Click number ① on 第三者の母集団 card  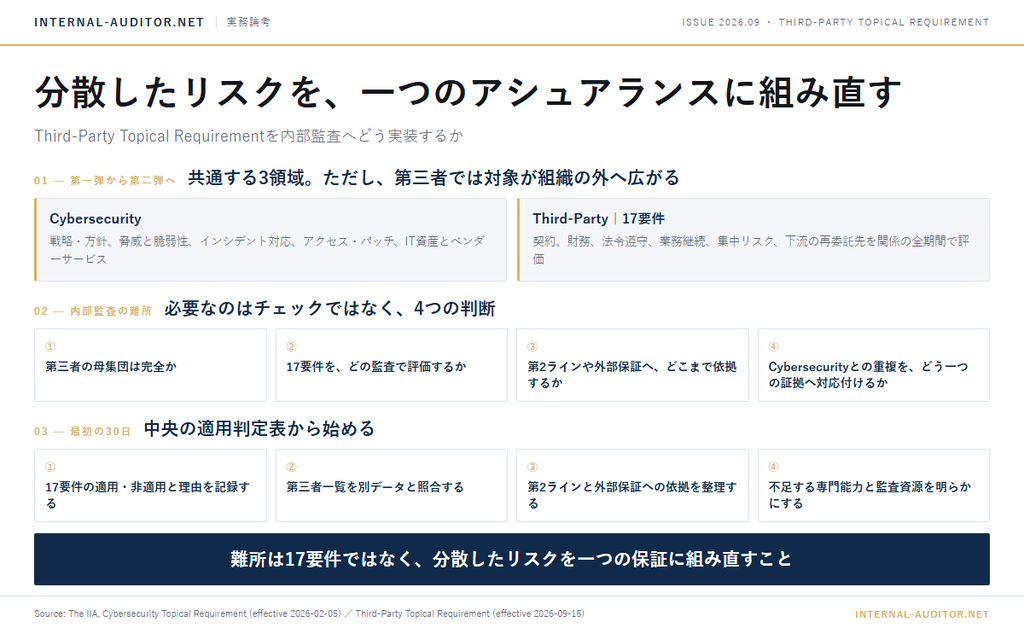(x=50, y=347)
